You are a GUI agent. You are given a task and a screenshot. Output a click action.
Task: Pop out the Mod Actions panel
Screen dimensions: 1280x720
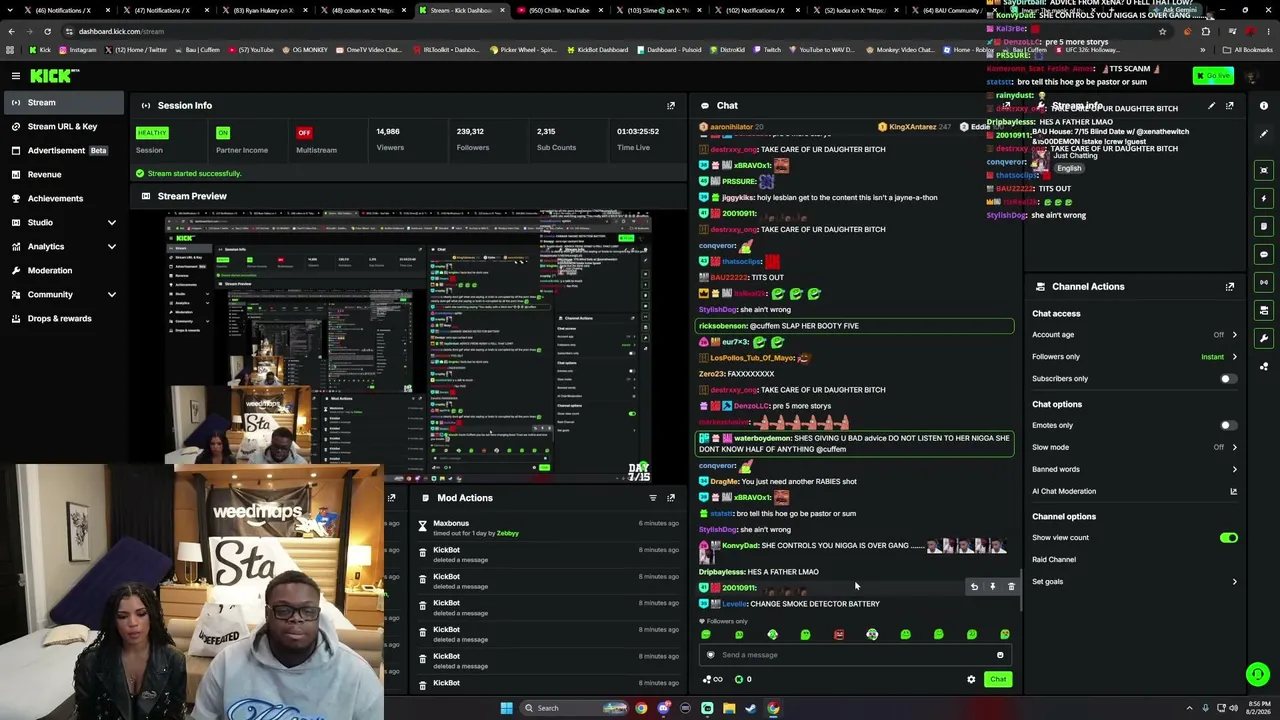671,498
